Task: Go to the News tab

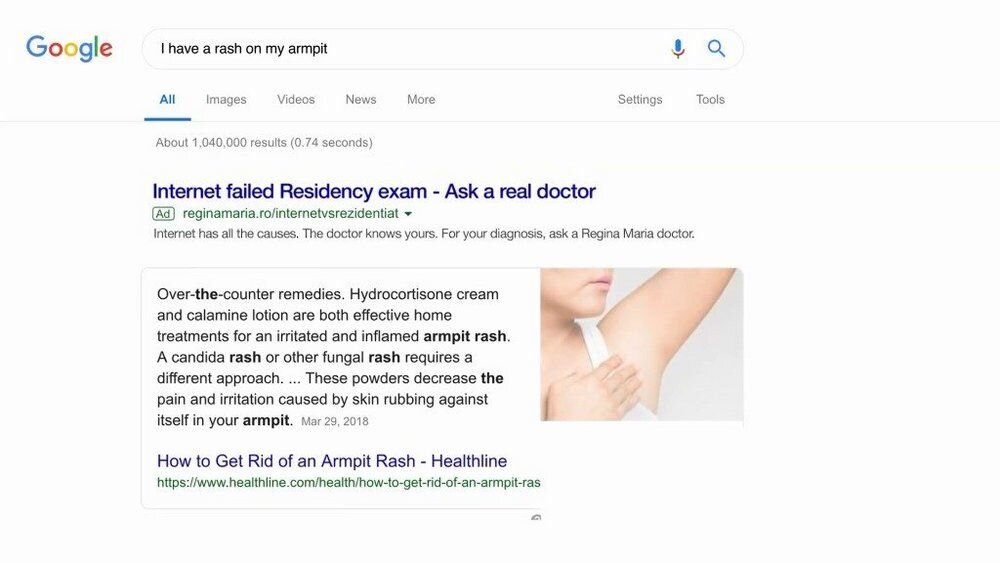Action: tap(361, 99)
